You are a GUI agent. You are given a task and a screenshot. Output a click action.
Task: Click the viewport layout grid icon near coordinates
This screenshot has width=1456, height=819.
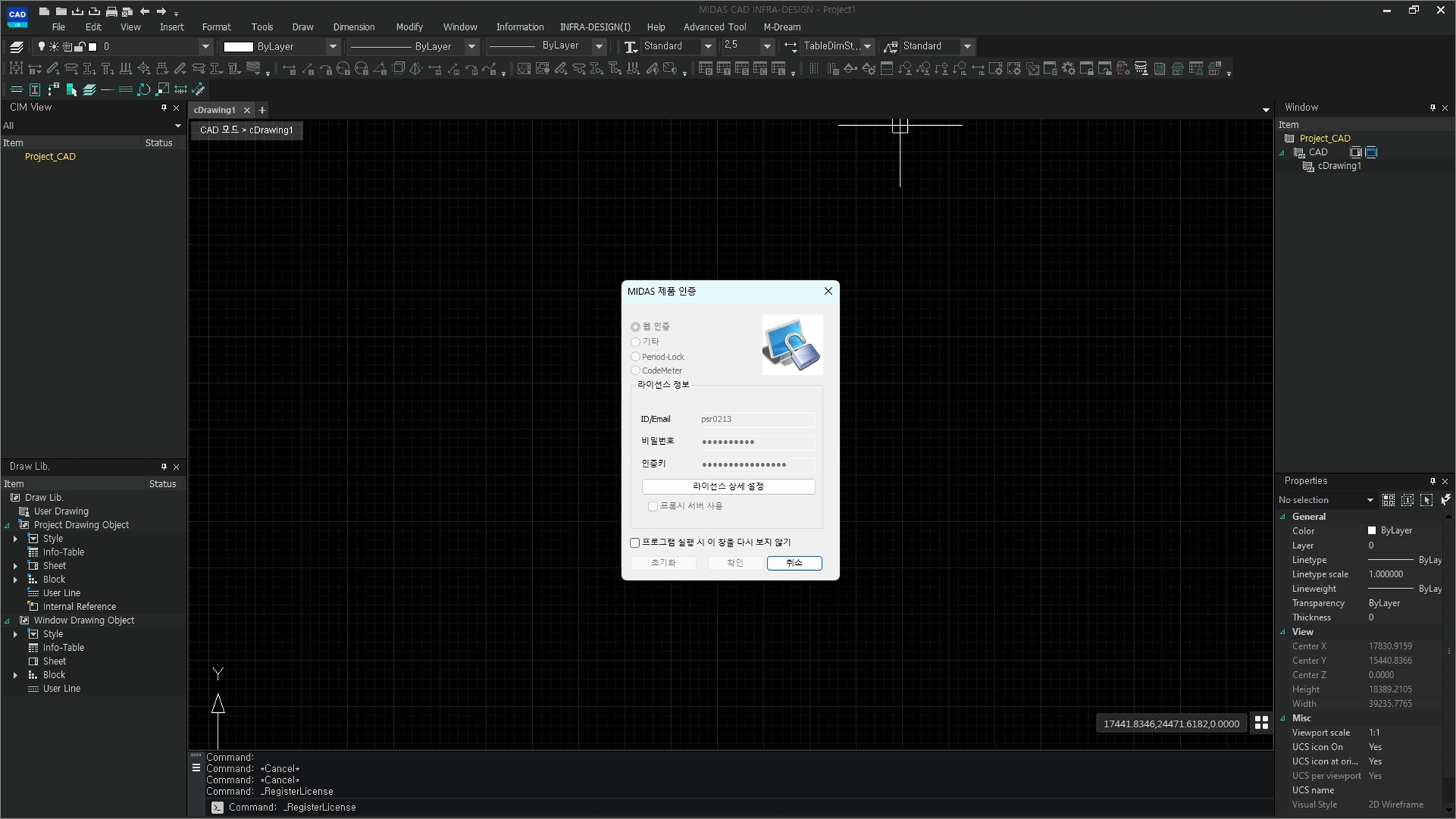[1262, 722]
